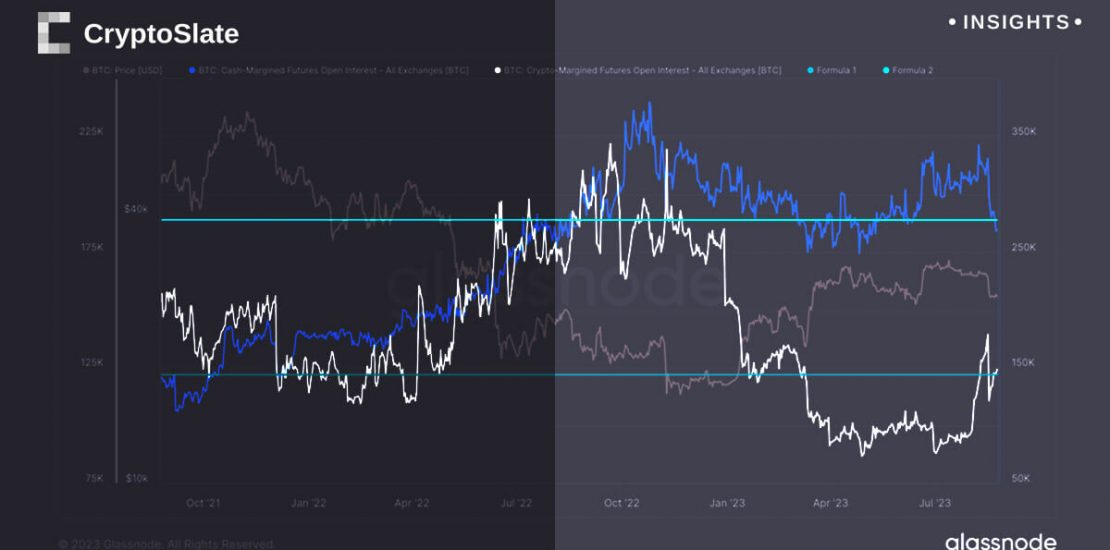Screen dimensions: 1110x550
Task: Click the Glassnode copyright notice text
Action: [166, 544]
